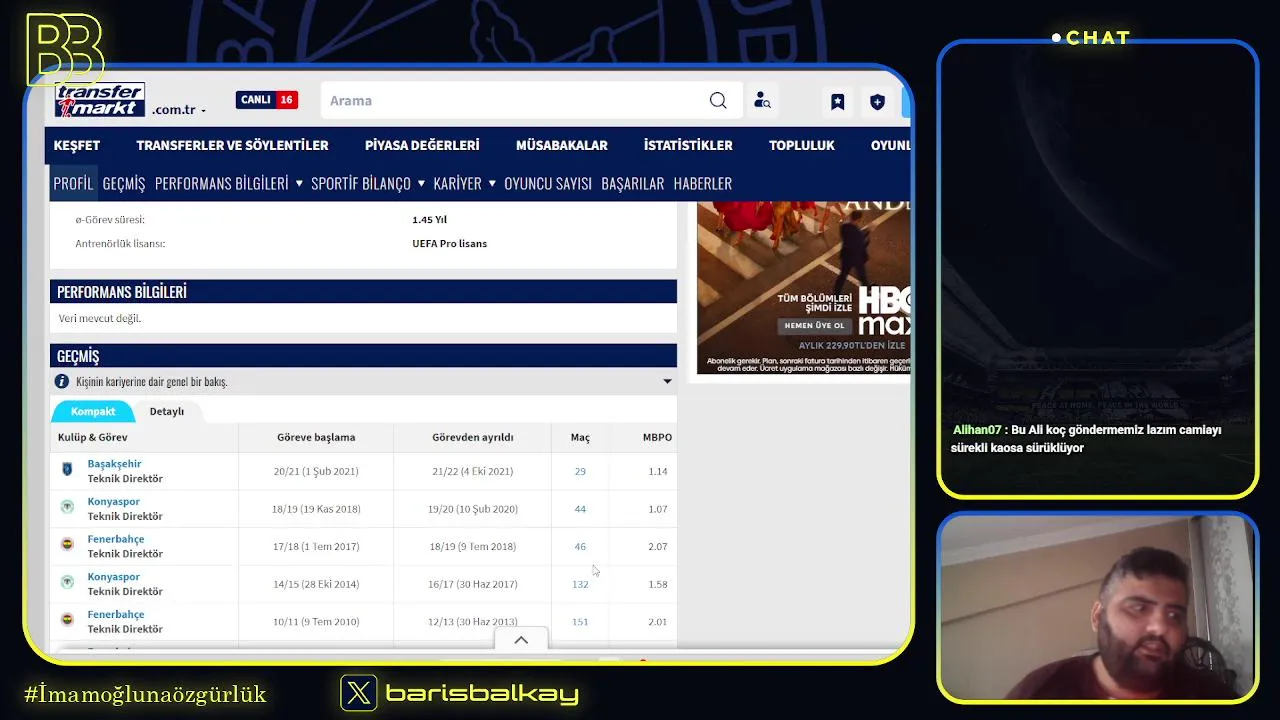This screenshot has height=720, width=1280.
Task: Select the GEÇMİŞ sub-navigation tab
Action: pos(124,183)
